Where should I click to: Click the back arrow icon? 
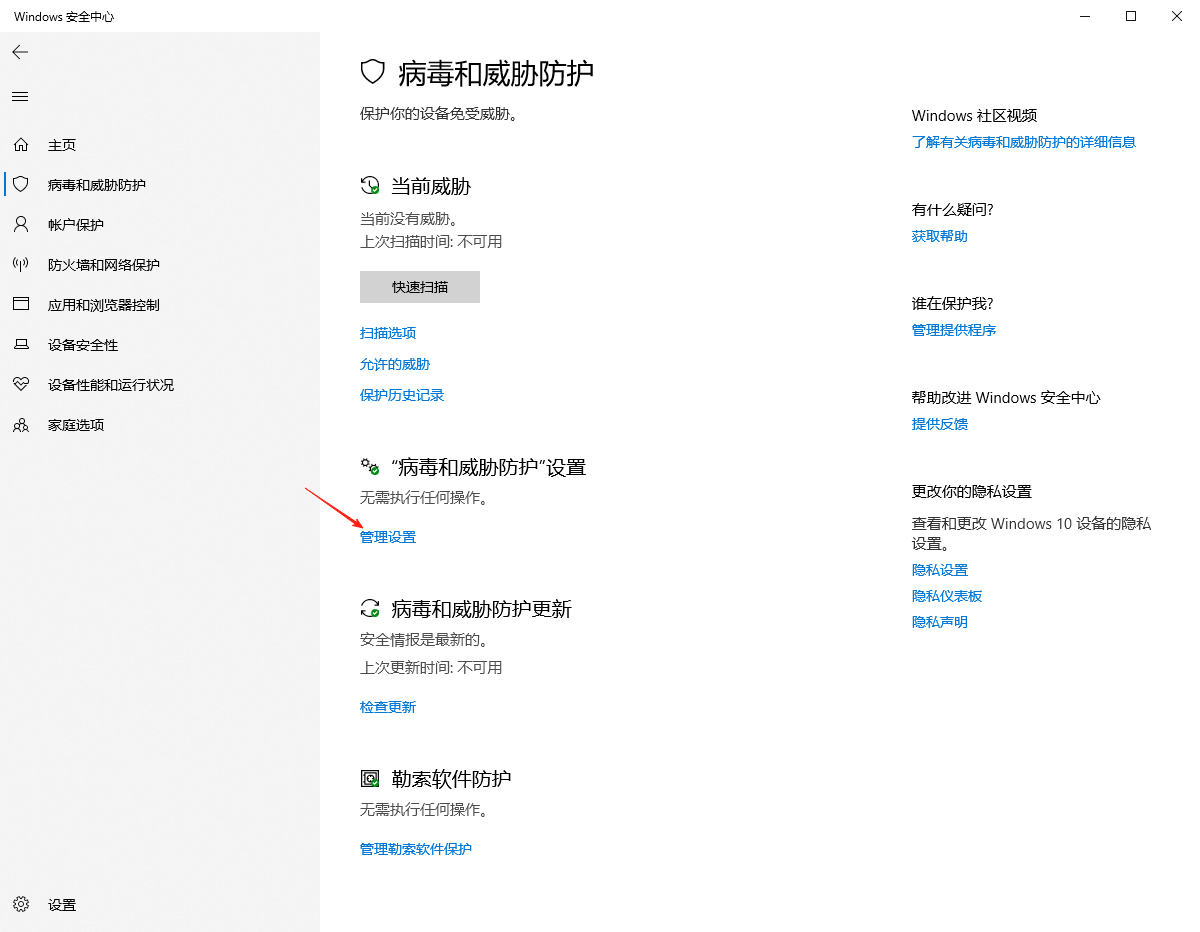pyautogui.click(x=20, y=52)
